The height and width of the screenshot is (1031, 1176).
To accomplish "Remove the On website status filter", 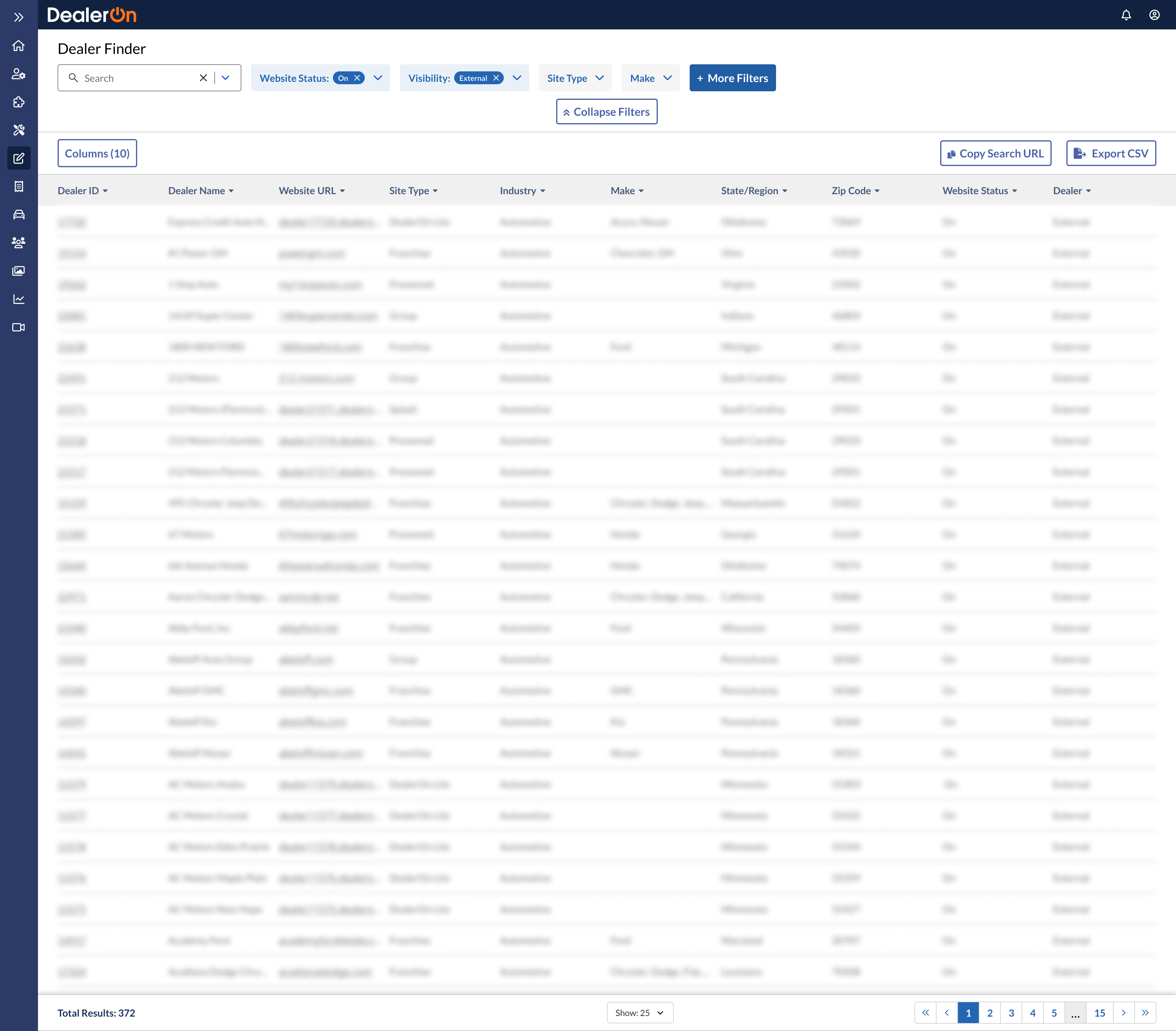I will click(x=357, y=78).
